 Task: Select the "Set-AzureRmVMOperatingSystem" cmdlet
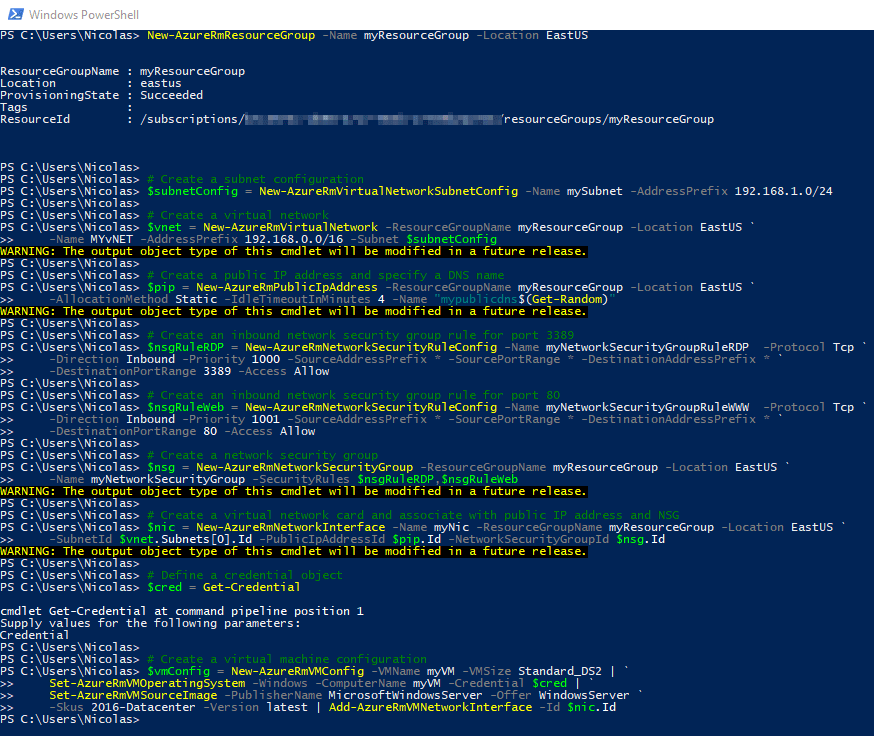click(147, 684)
